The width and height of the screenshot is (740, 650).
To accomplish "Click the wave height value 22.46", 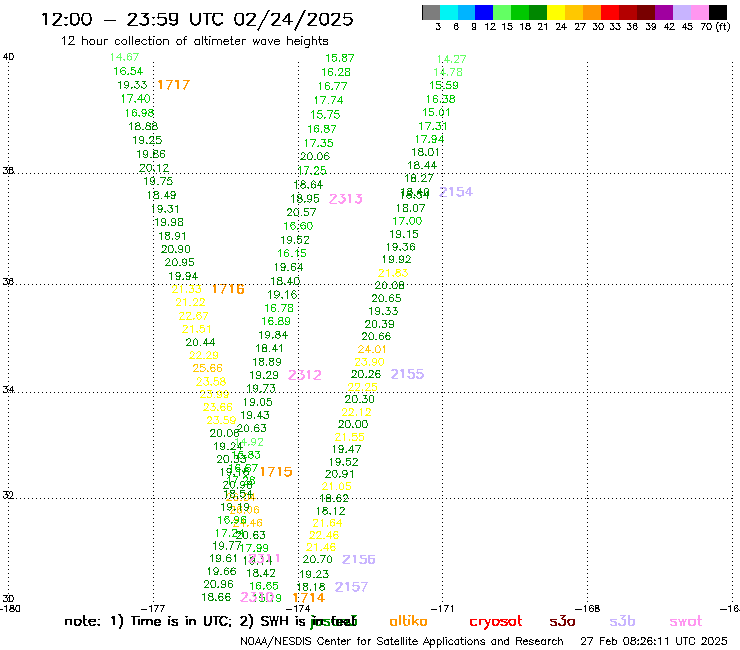I will click(x=324, y=535).
